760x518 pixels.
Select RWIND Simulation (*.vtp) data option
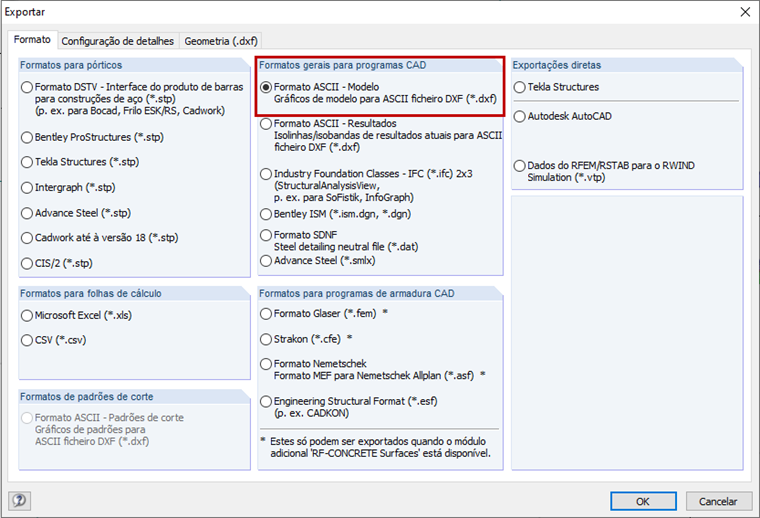[519, 165]
